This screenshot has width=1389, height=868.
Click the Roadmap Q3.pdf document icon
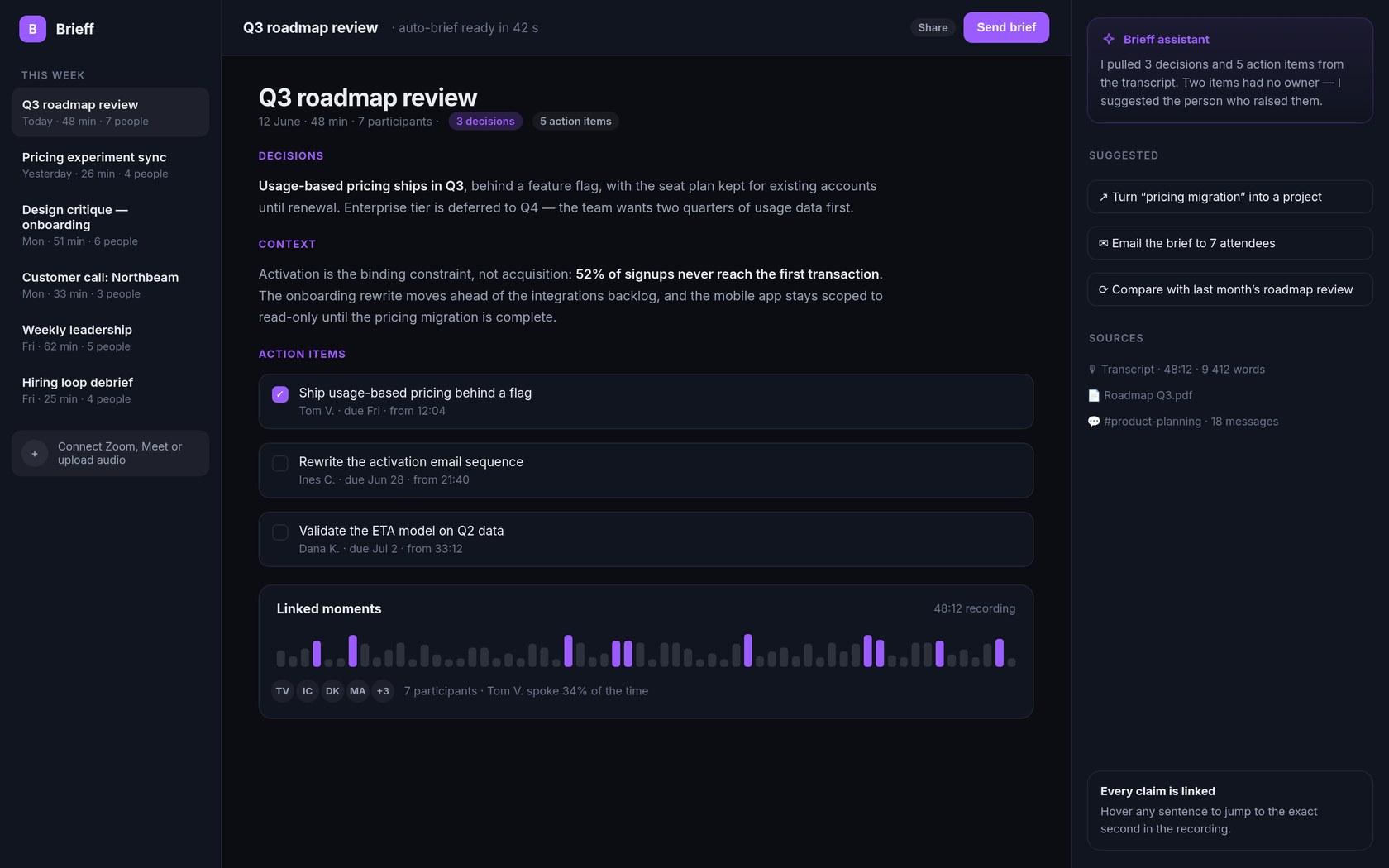1094,396
